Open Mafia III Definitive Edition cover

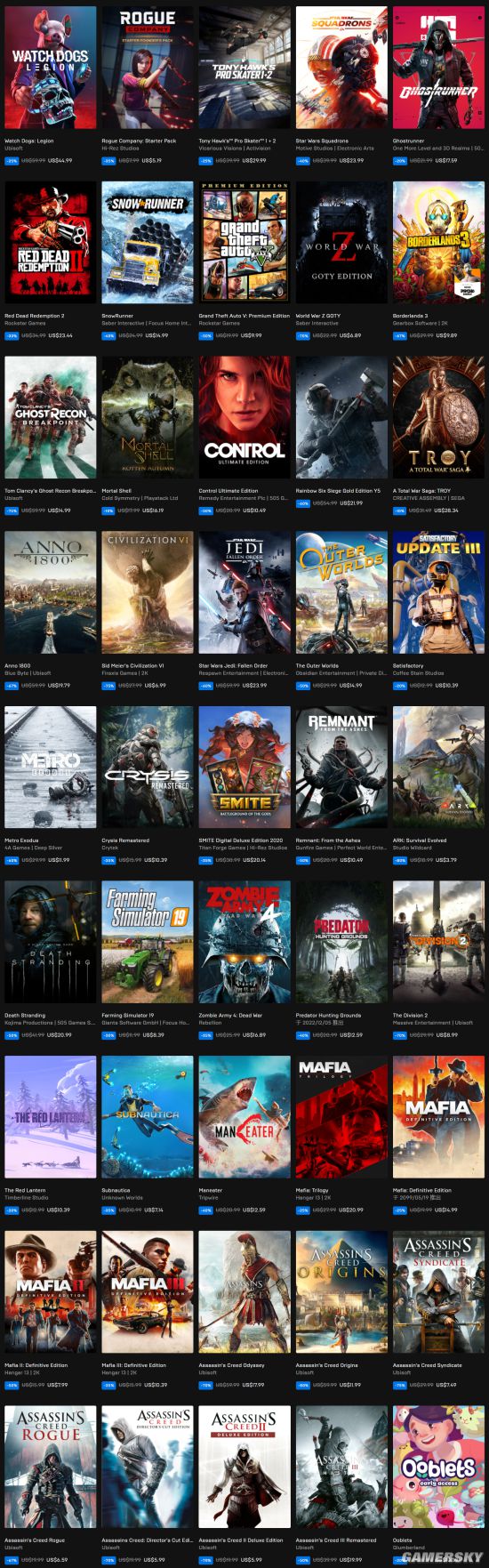tap(148, 1292)
